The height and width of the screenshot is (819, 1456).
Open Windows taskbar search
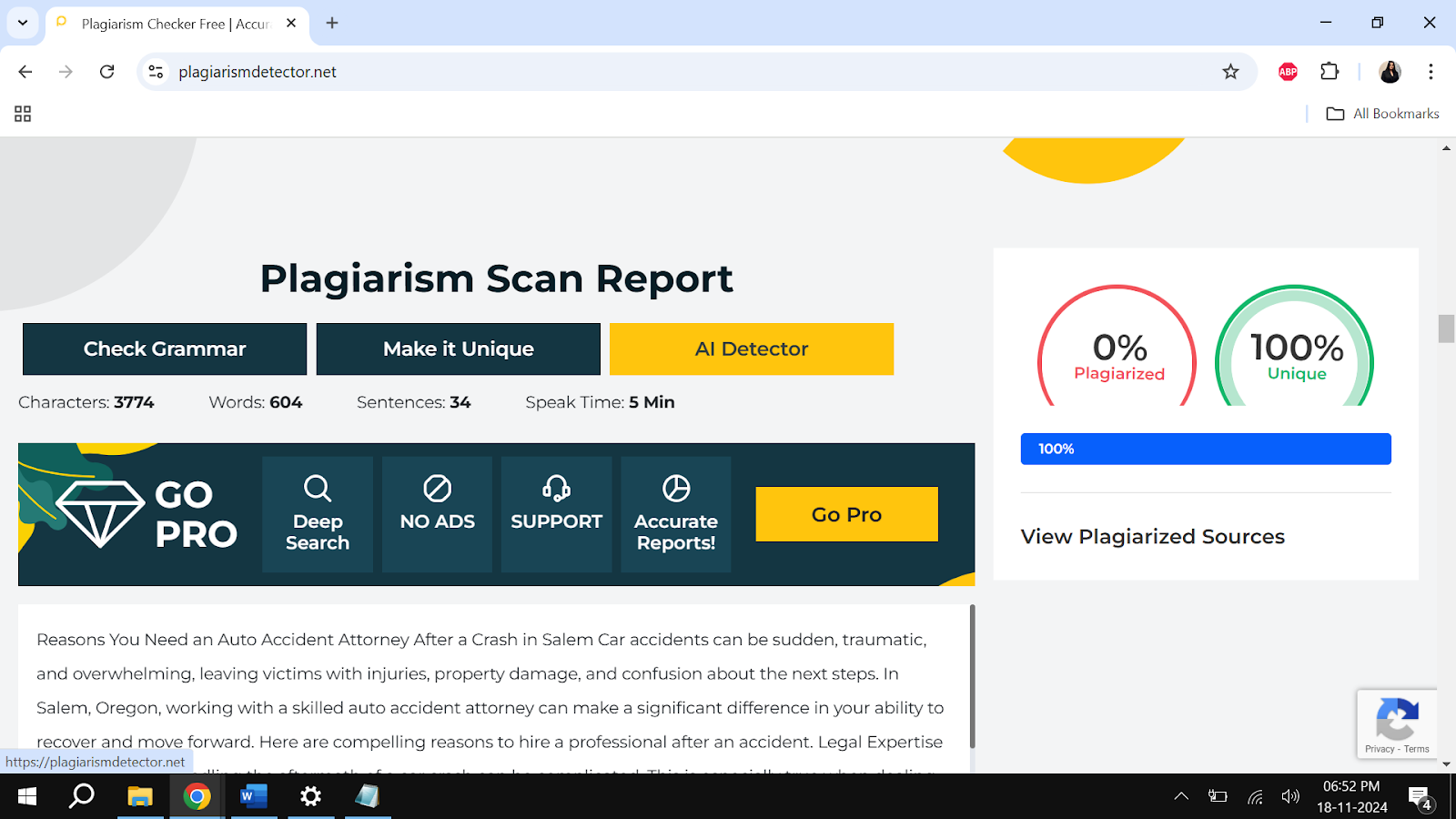[x=82, y=796]
